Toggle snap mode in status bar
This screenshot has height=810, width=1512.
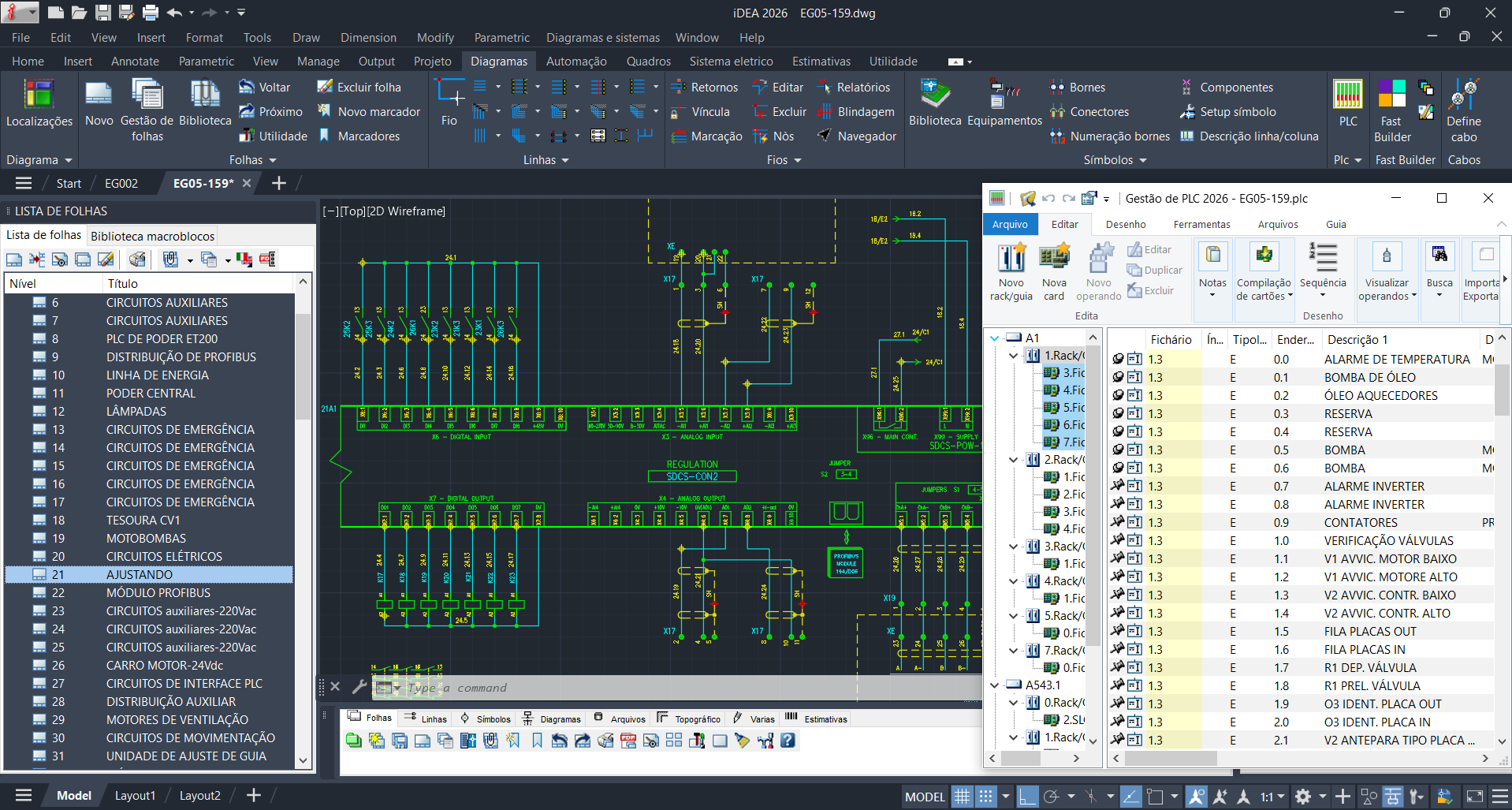986,797
